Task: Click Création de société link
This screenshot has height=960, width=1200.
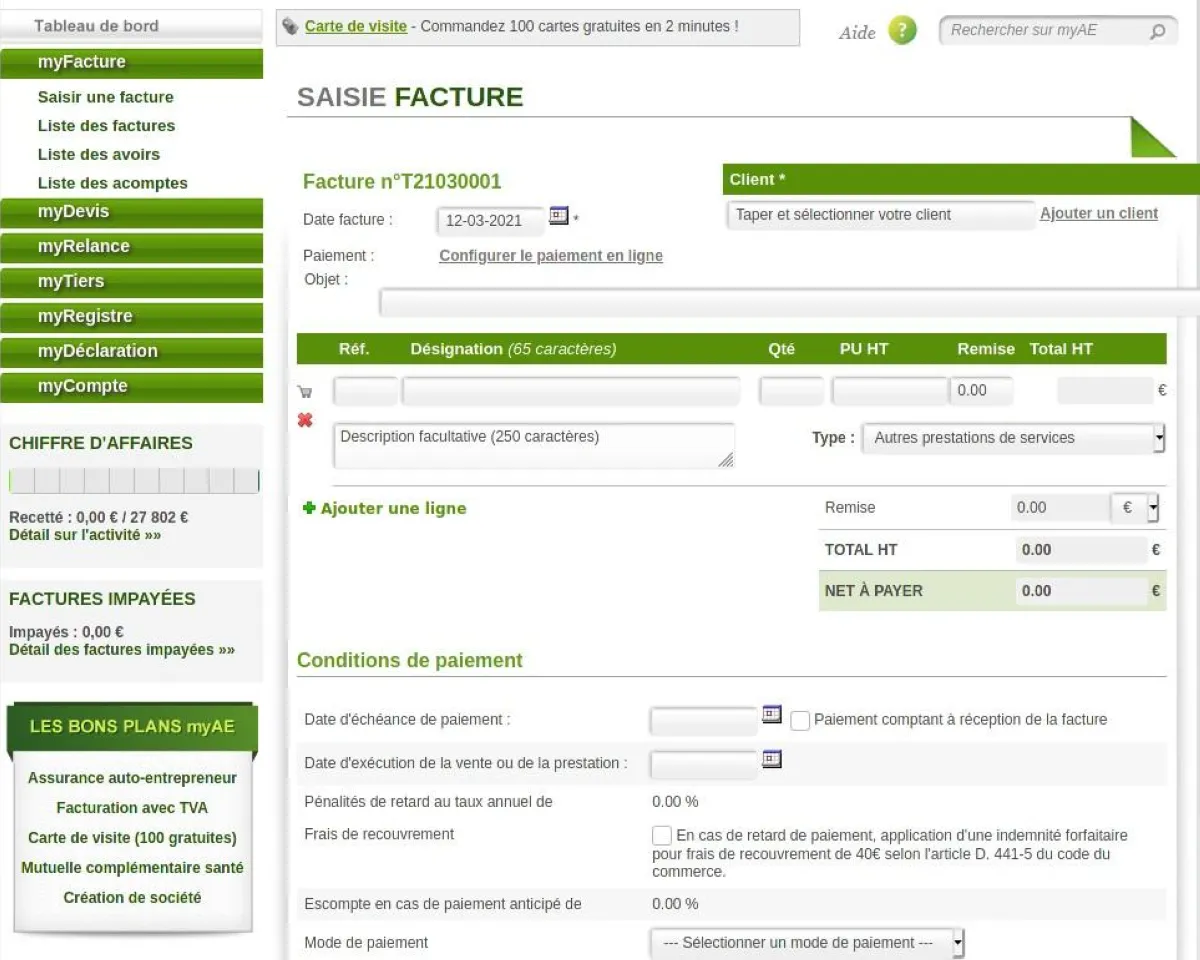Action: (132, 898)
